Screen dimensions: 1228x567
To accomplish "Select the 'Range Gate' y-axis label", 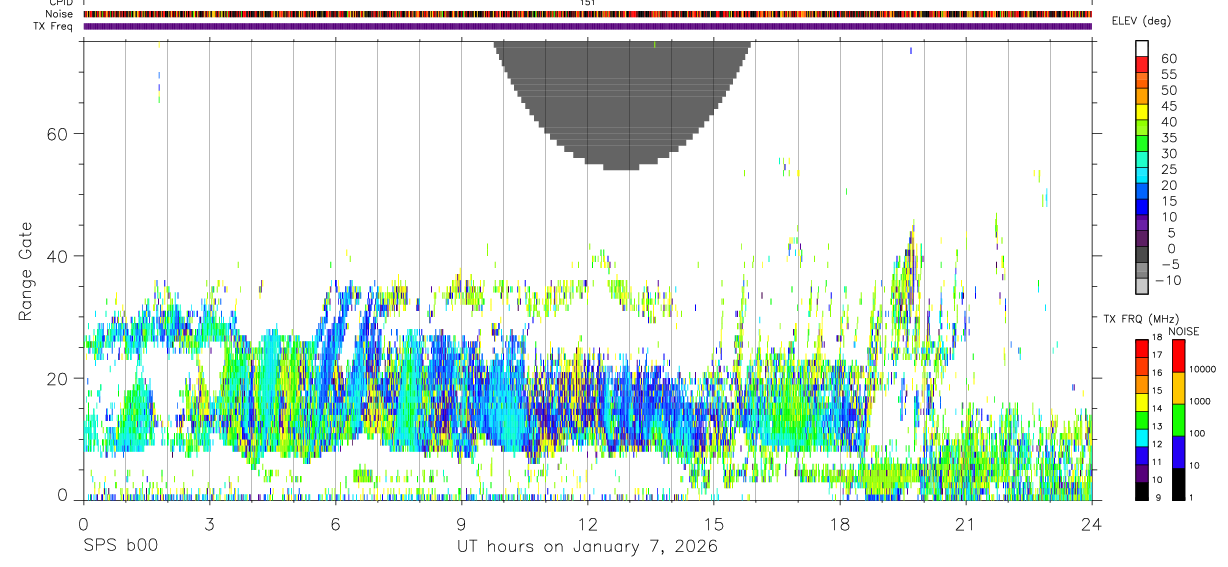I will point(27,272).
